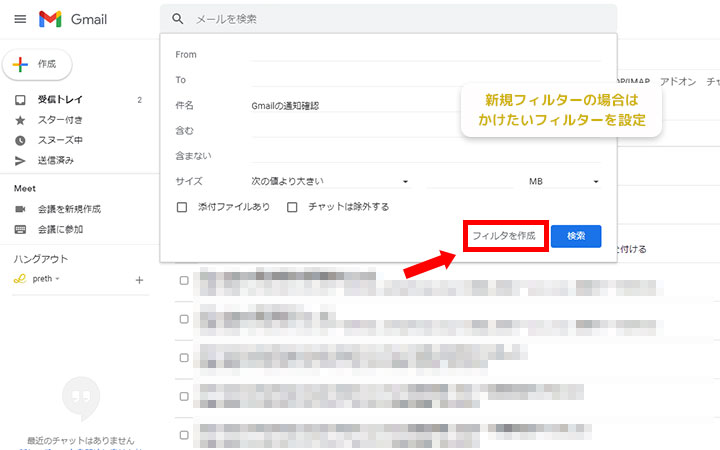The width and height of the screenshot is (720, 450).
Task: Expand the preth hangout status dropdown
Action: pos(57,279)
